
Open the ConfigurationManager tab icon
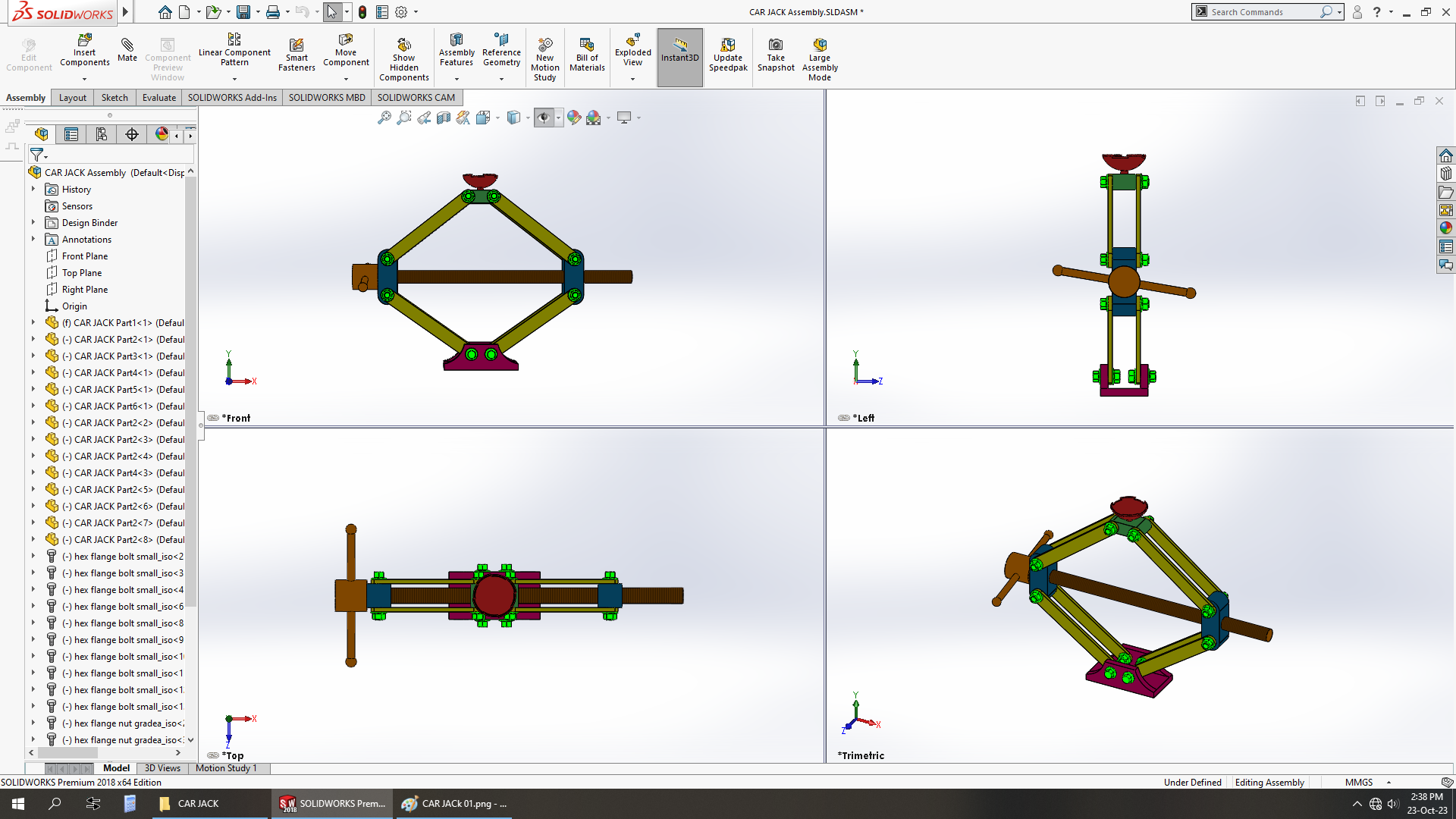coord(102,134)
